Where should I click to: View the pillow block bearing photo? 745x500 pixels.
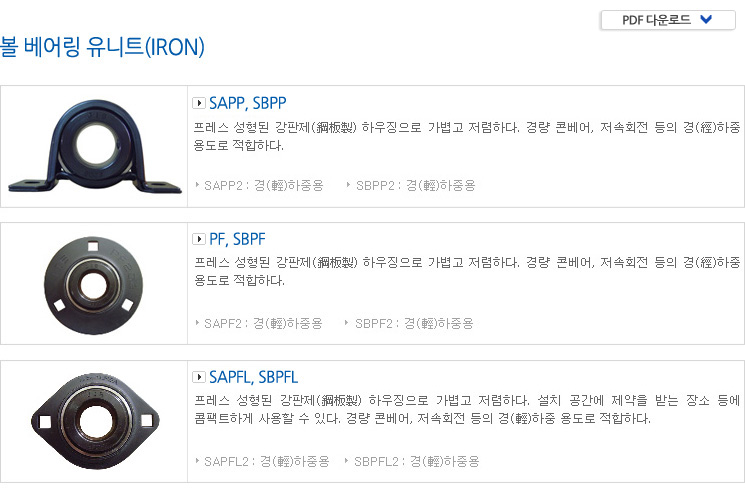point(95,146)
